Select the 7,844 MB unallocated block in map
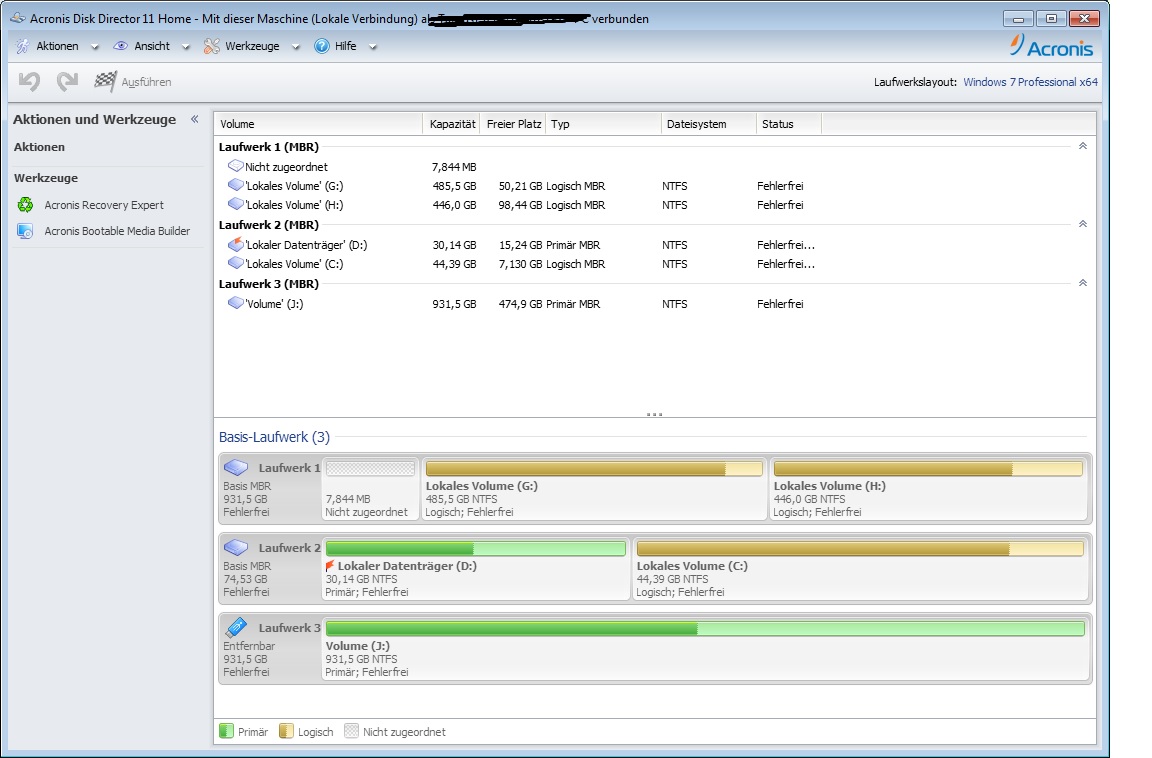The height and width of the screenshot is (758, 1152). tap(370, 488)
